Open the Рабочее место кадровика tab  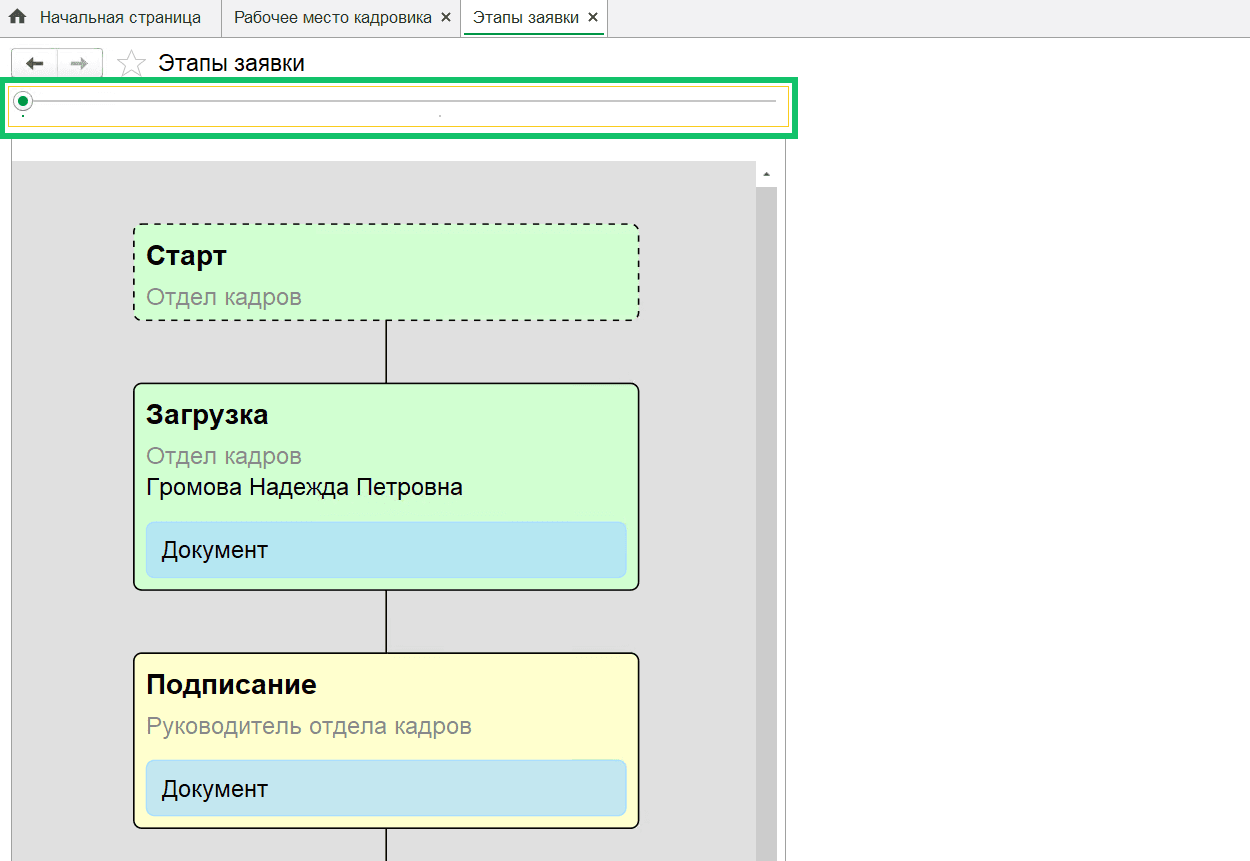(x=333, y=17)
